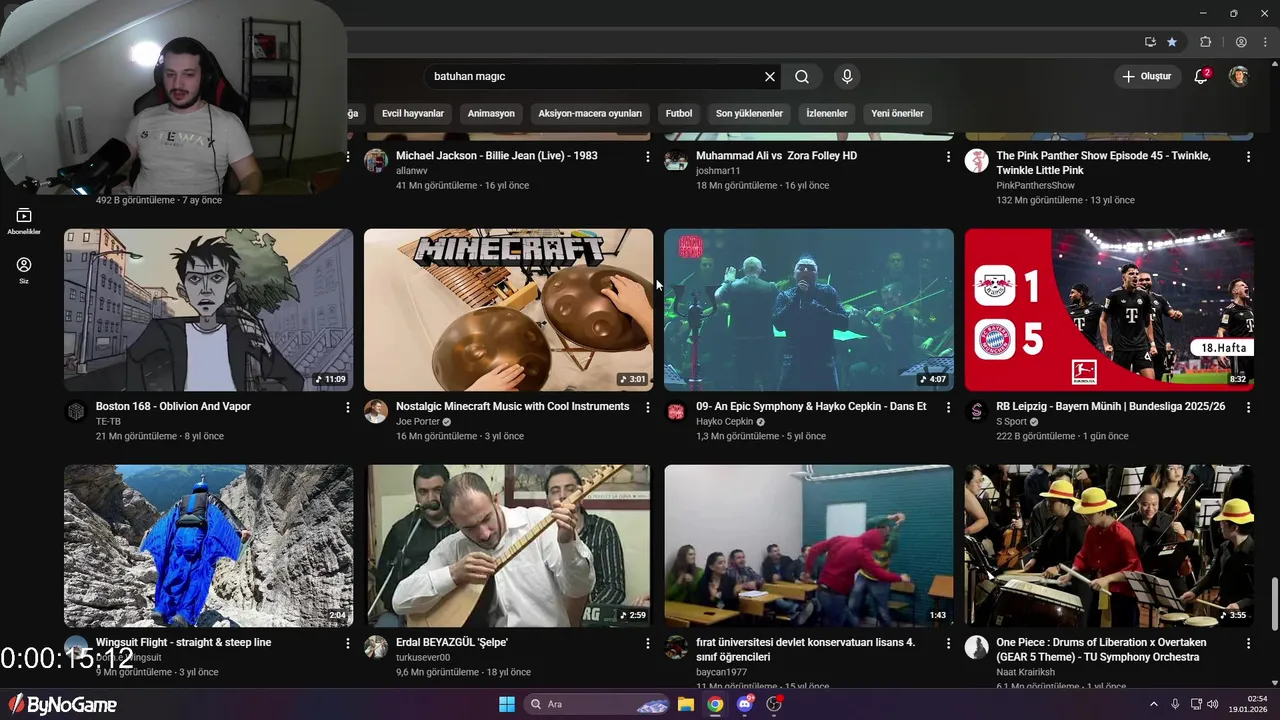Open the allanwv channel avatar
Viewport: 1280px width, 720px height.
pos(376,160)
